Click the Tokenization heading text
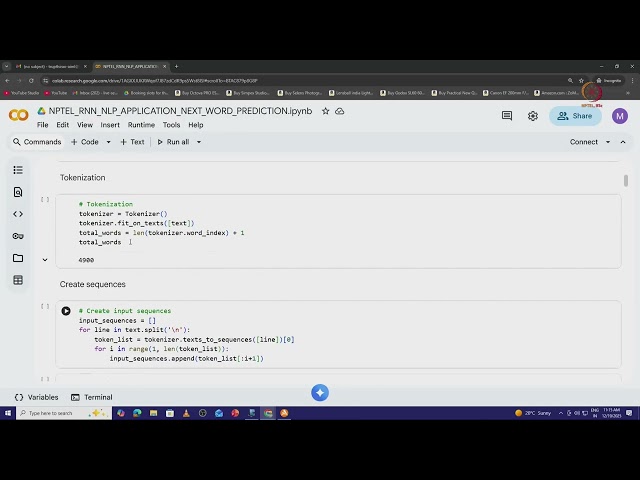Image resolution: width=640 pixels, height=480 pixels. click(x=82, y=178)
